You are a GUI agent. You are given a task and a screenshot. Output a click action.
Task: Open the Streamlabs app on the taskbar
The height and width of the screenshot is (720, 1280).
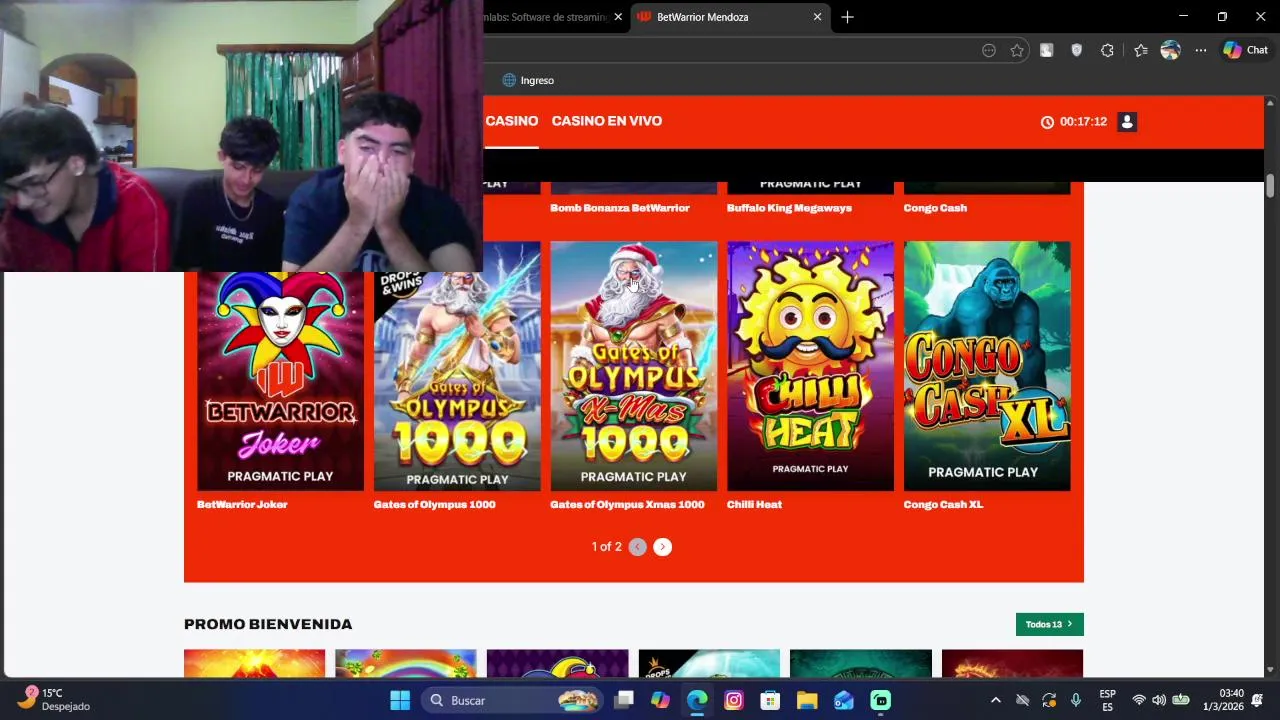[881, 701]
